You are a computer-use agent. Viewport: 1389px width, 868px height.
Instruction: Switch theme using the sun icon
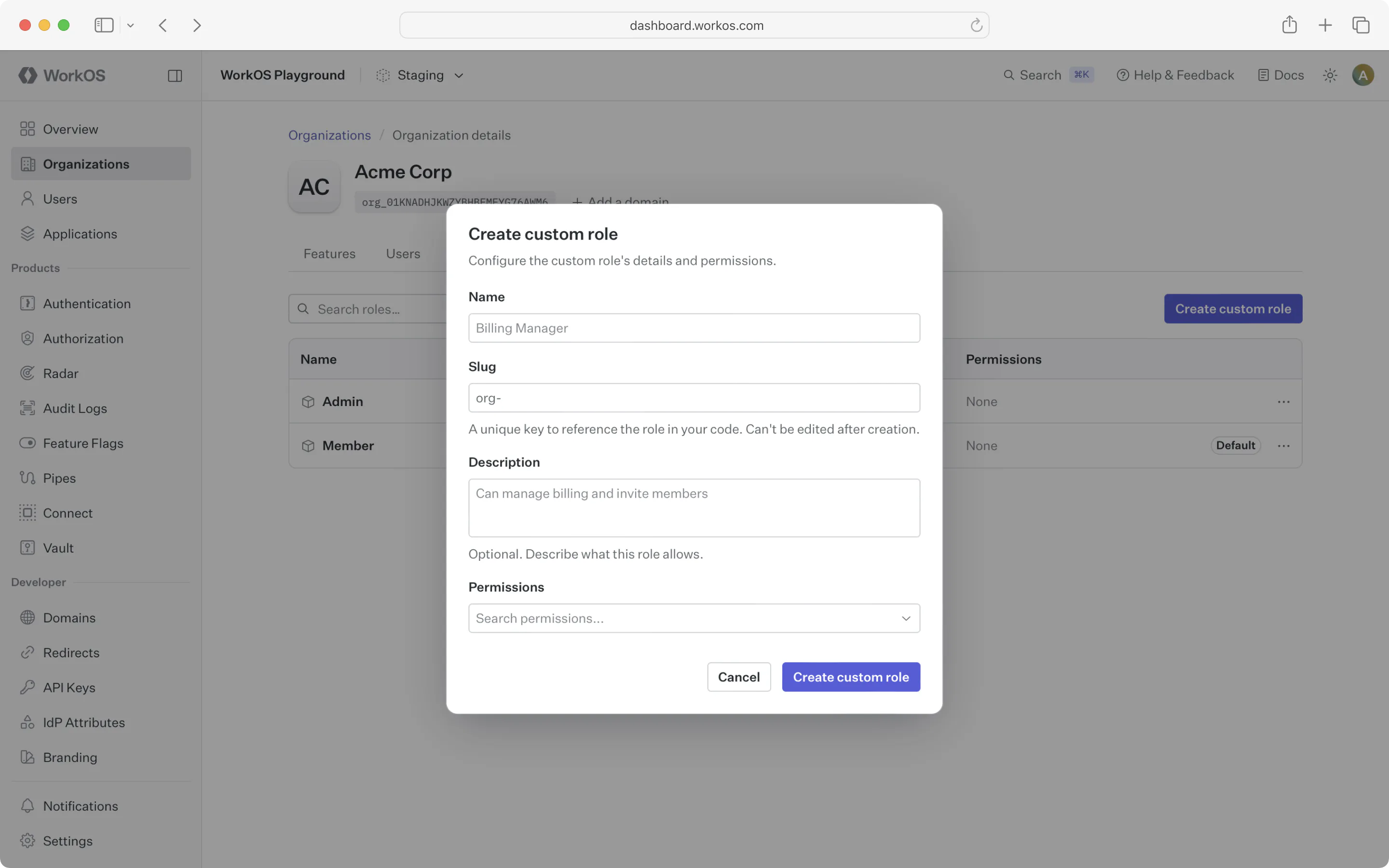1330,75
